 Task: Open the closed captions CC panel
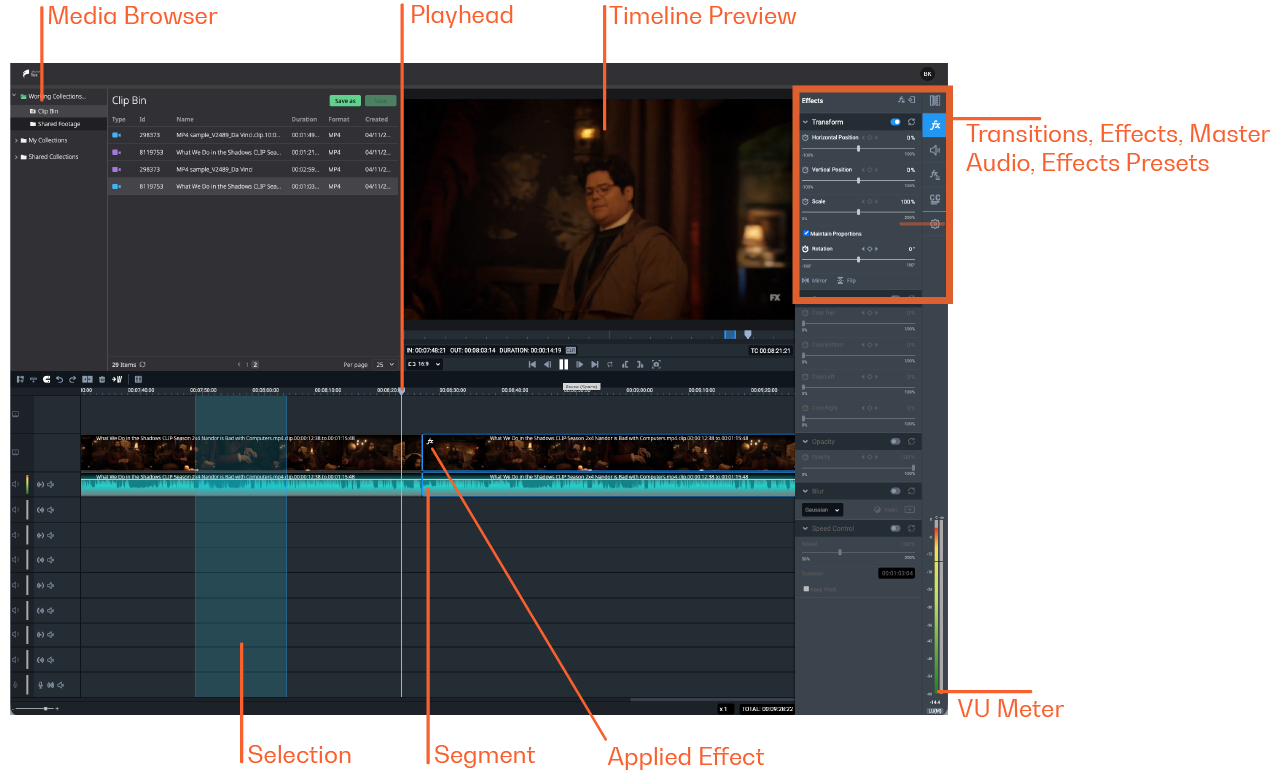coord(935,200)
